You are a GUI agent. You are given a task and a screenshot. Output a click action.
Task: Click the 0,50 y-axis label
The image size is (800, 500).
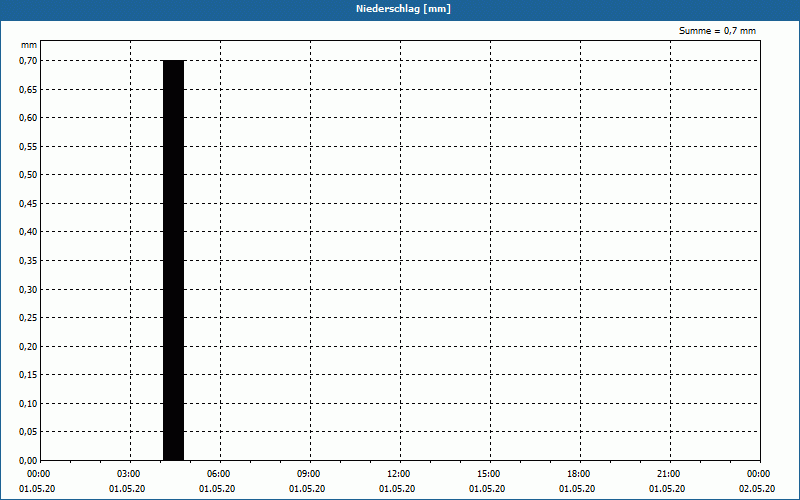tap(28, 175)
